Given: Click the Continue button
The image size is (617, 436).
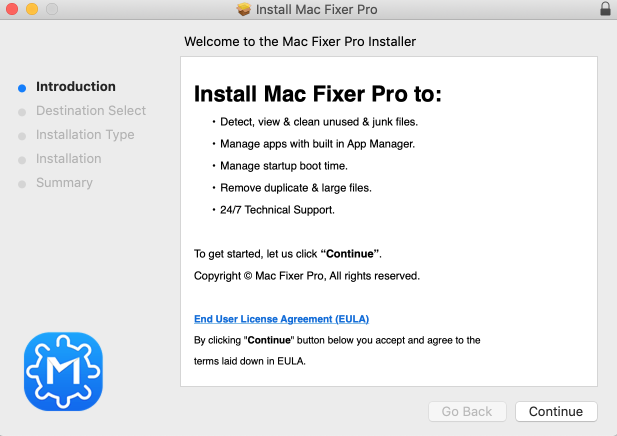Looking at the screenshot, I should (x=556, y=411).
